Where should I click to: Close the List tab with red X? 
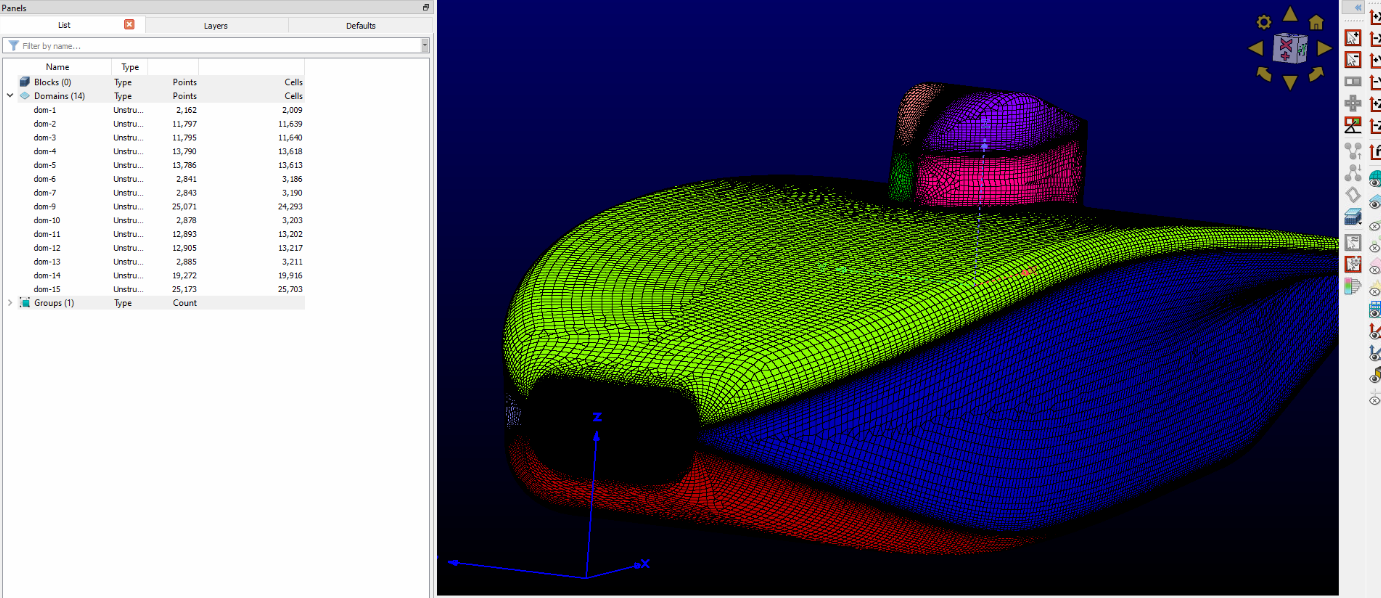[x=129, y=24]
